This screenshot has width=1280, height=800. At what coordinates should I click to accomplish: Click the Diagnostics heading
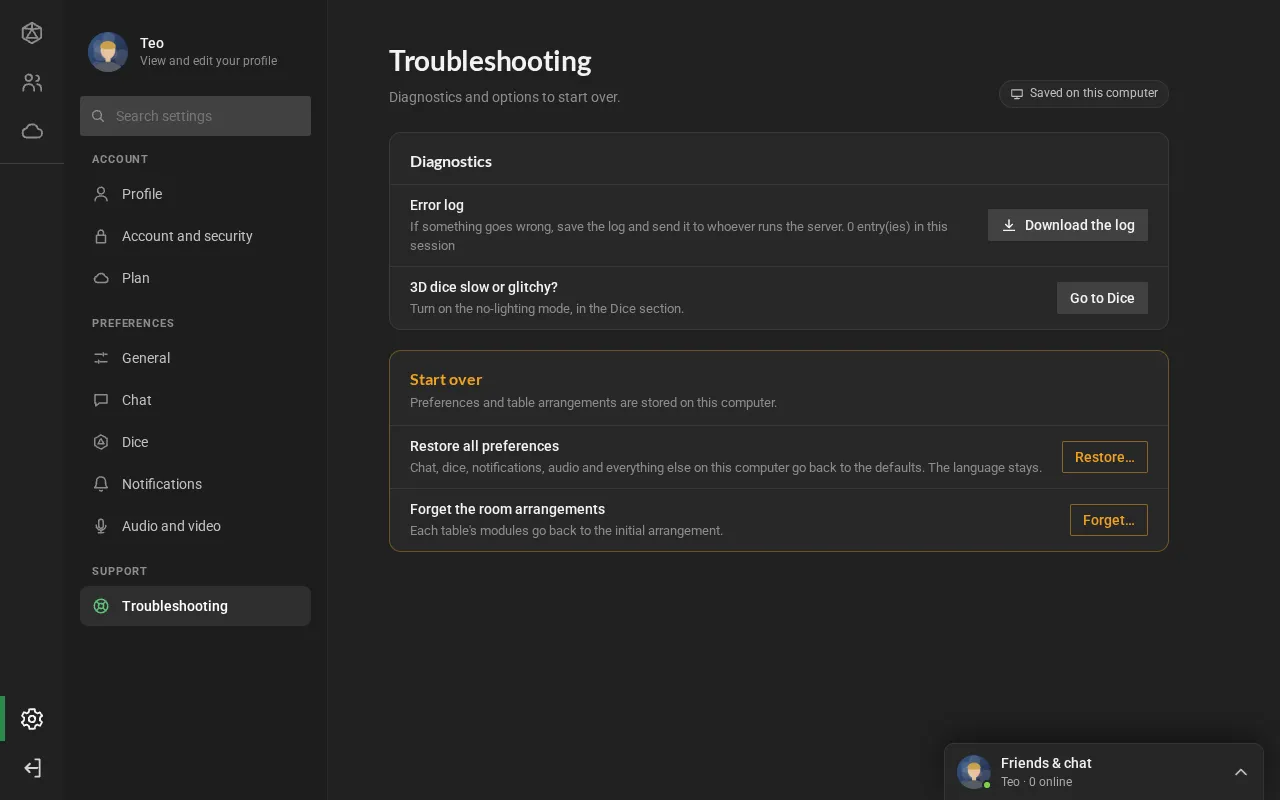click(x=451, y=161)
